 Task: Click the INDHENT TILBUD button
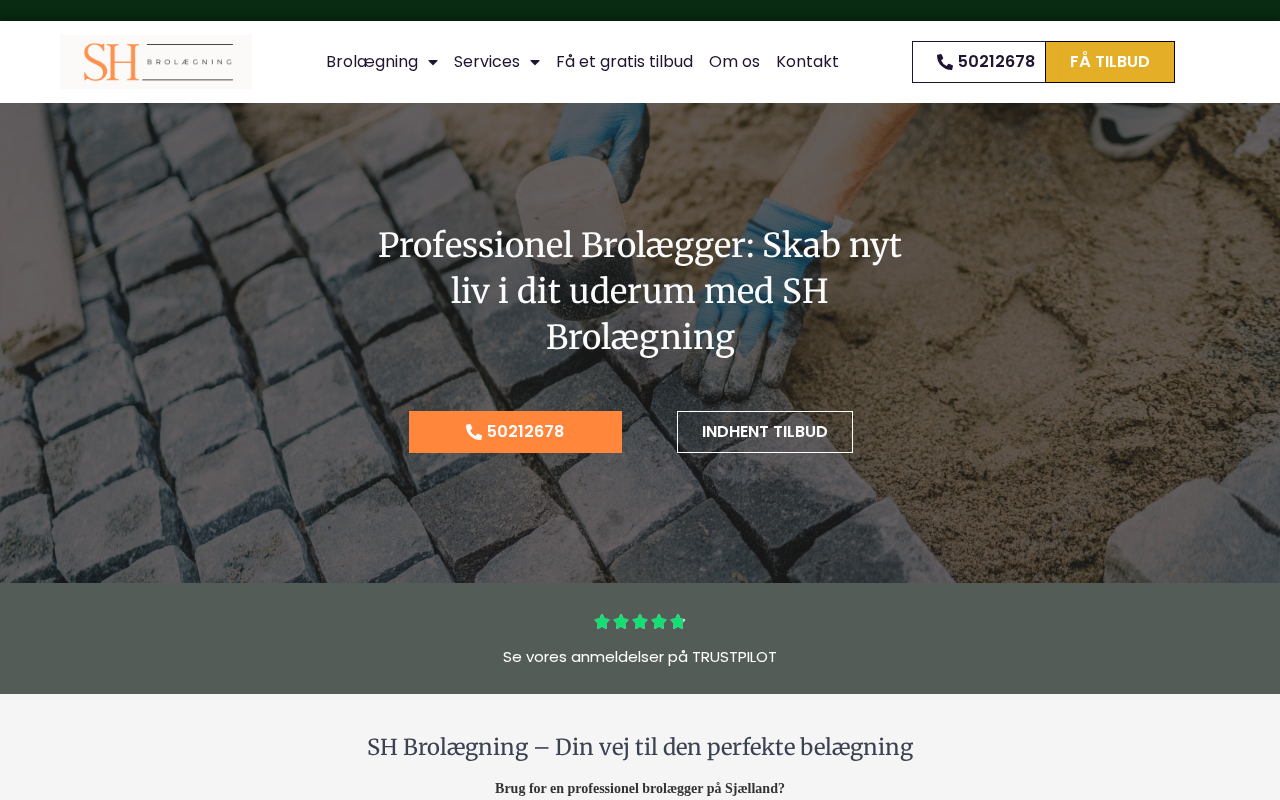tap(765, 432)
